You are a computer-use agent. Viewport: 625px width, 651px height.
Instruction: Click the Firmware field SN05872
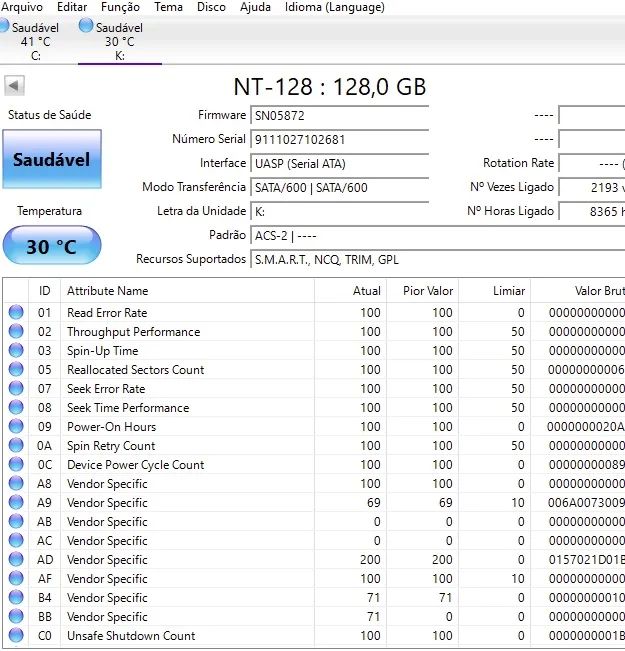339,115
